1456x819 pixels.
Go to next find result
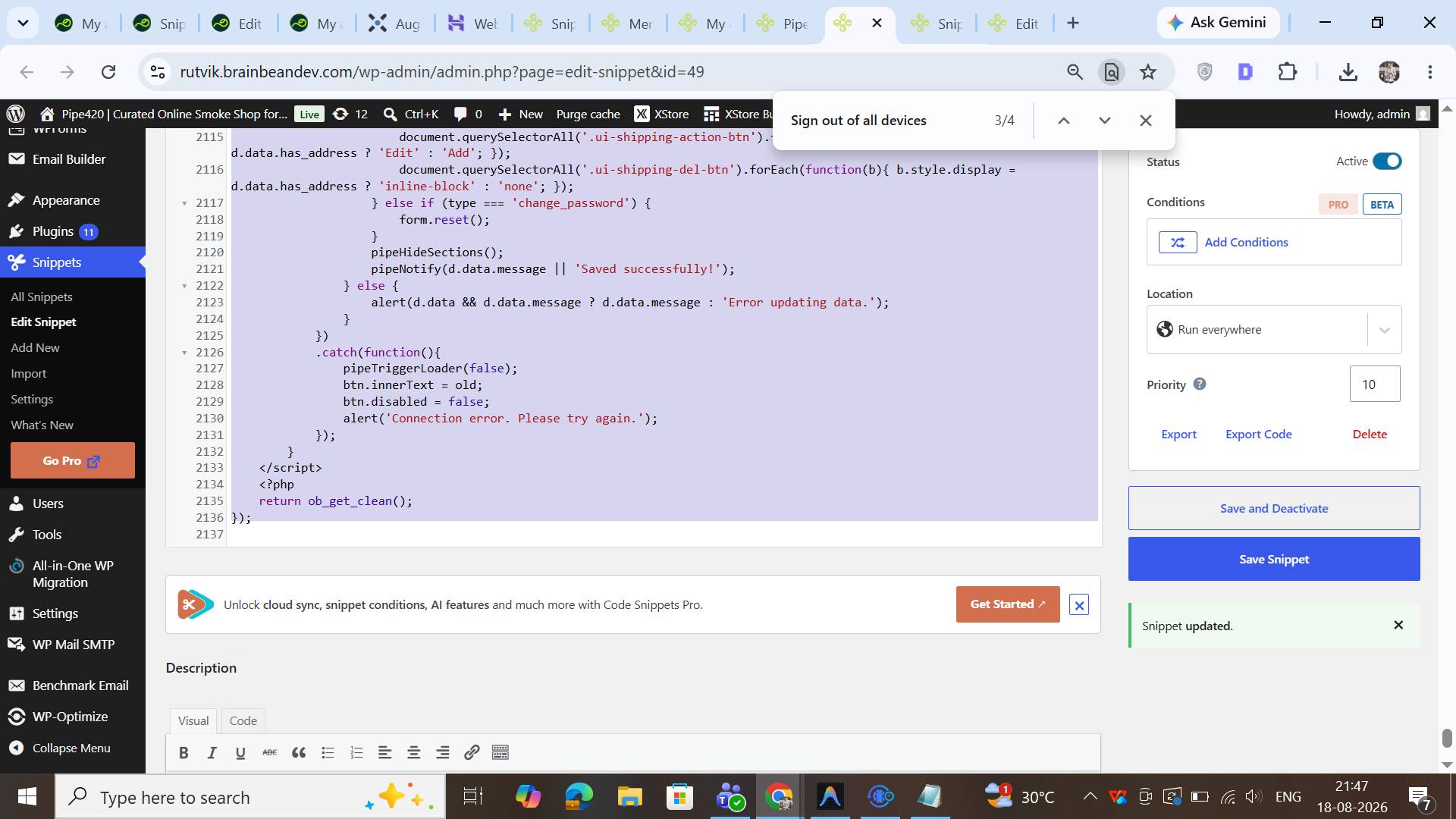pos(1104,121)
